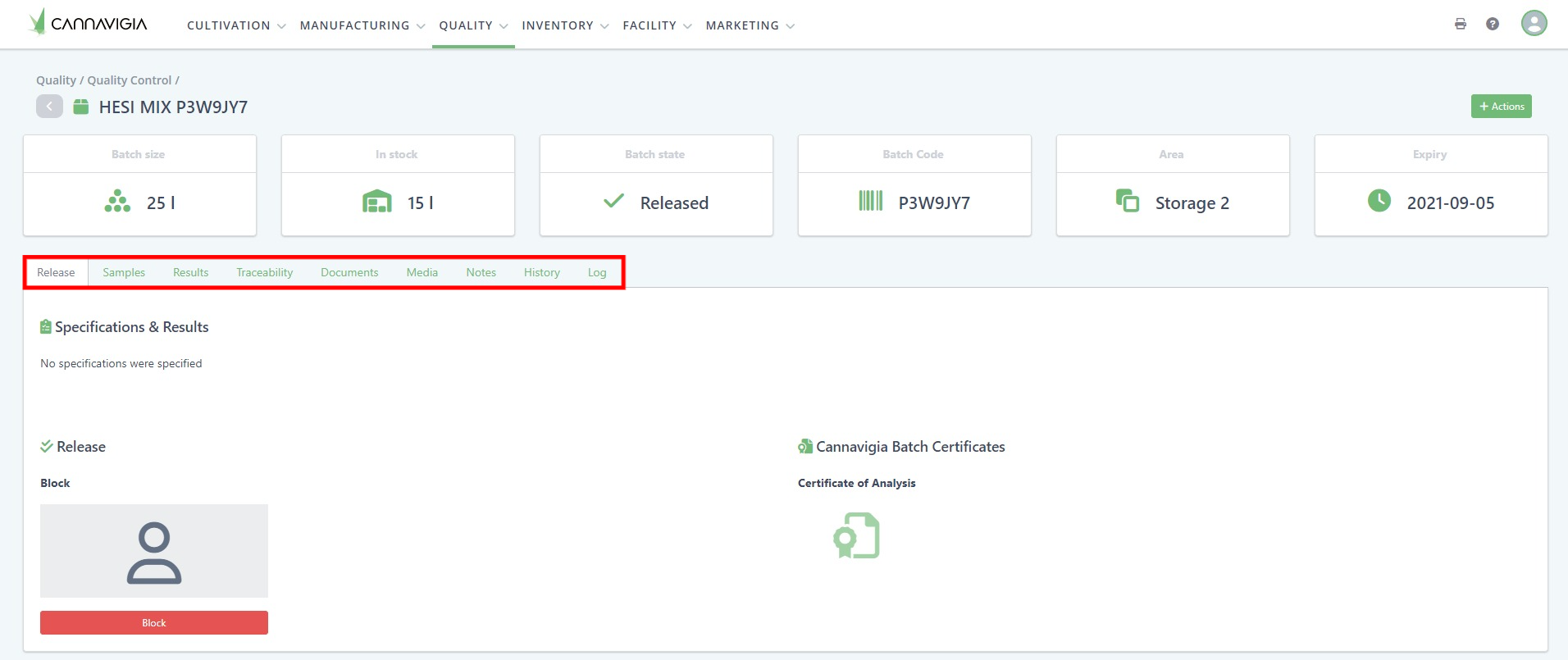This screenshot has width=1568, height=660.
Task: Expand the Inventory menu
Action: pyautogui.click(x=565, y=25)
